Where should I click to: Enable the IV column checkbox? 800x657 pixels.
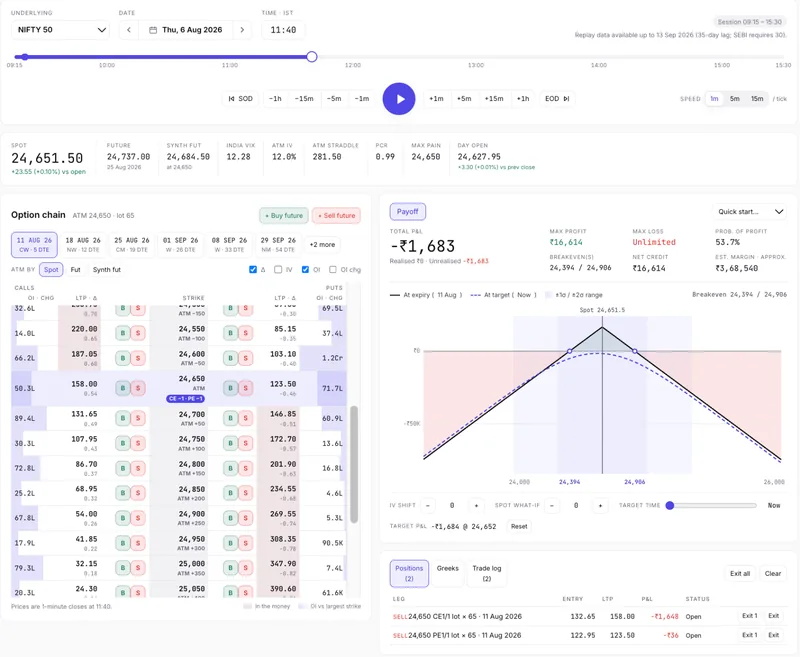[x=278, y=269]
